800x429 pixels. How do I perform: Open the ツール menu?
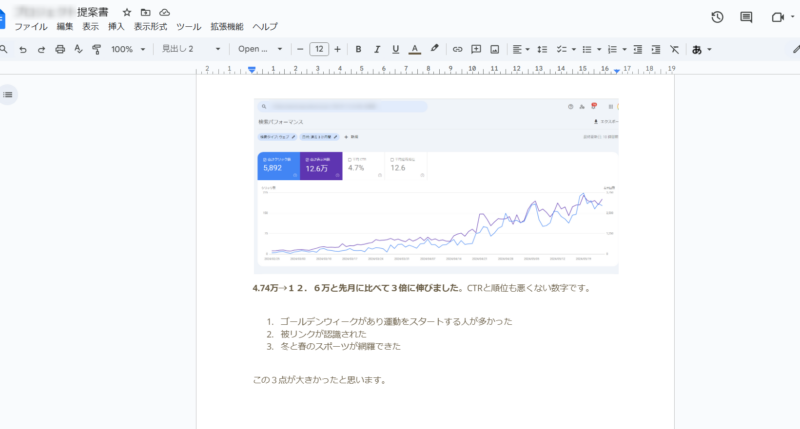[x=189, y=27]
